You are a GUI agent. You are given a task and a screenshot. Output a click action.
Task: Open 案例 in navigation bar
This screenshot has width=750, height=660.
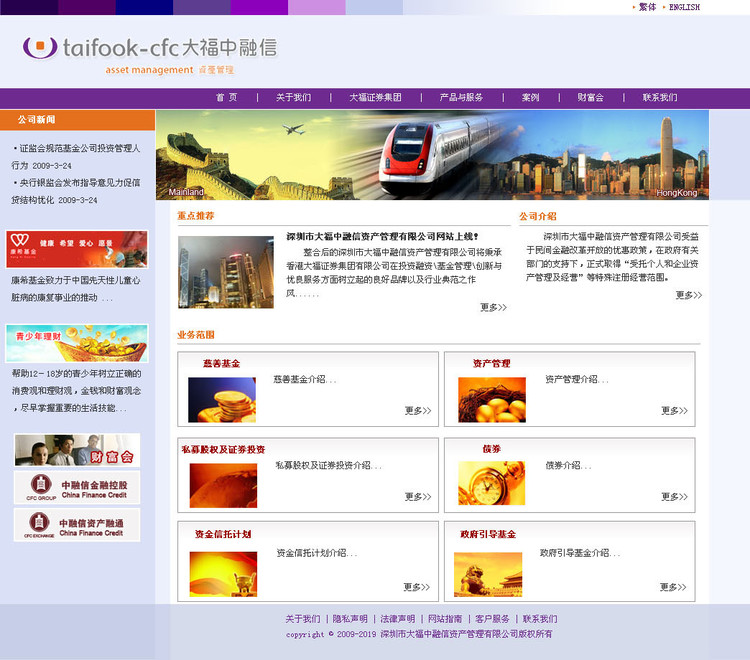530,98
